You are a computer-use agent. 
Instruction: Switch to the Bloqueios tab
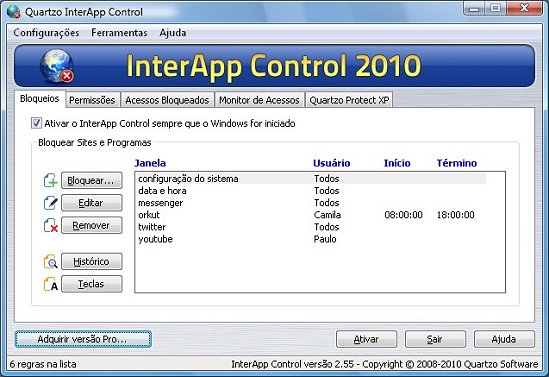click(x=40, y=99)
